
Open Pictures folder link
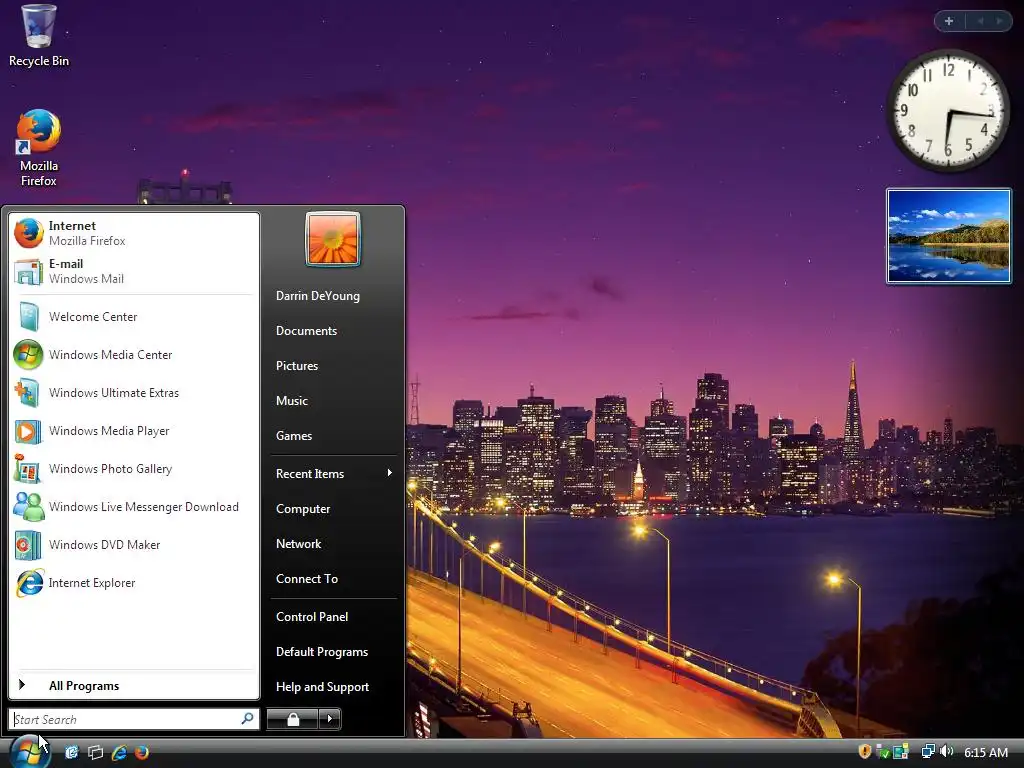pos(334,366)
